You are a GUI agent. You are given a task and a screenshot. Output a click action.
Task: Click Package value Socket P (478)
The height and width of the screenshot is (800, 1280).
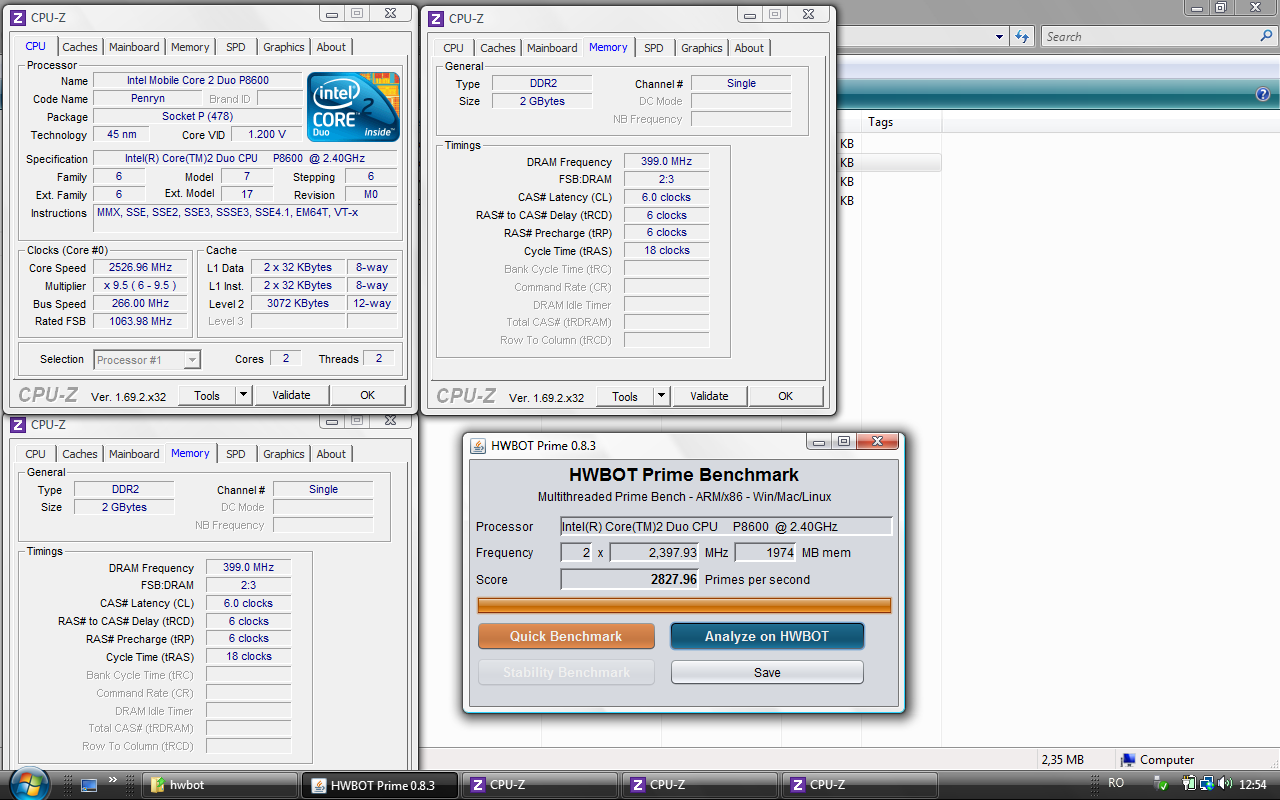click(x=198, y=117)
